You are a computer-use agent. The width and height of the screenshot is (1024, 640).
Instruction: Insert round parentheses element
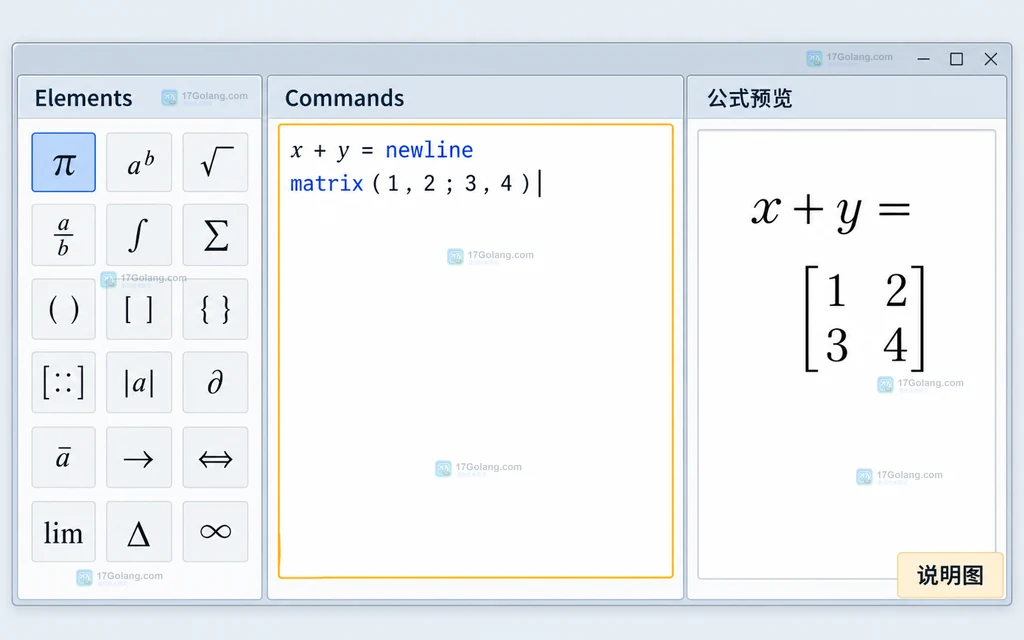(63, 310)
